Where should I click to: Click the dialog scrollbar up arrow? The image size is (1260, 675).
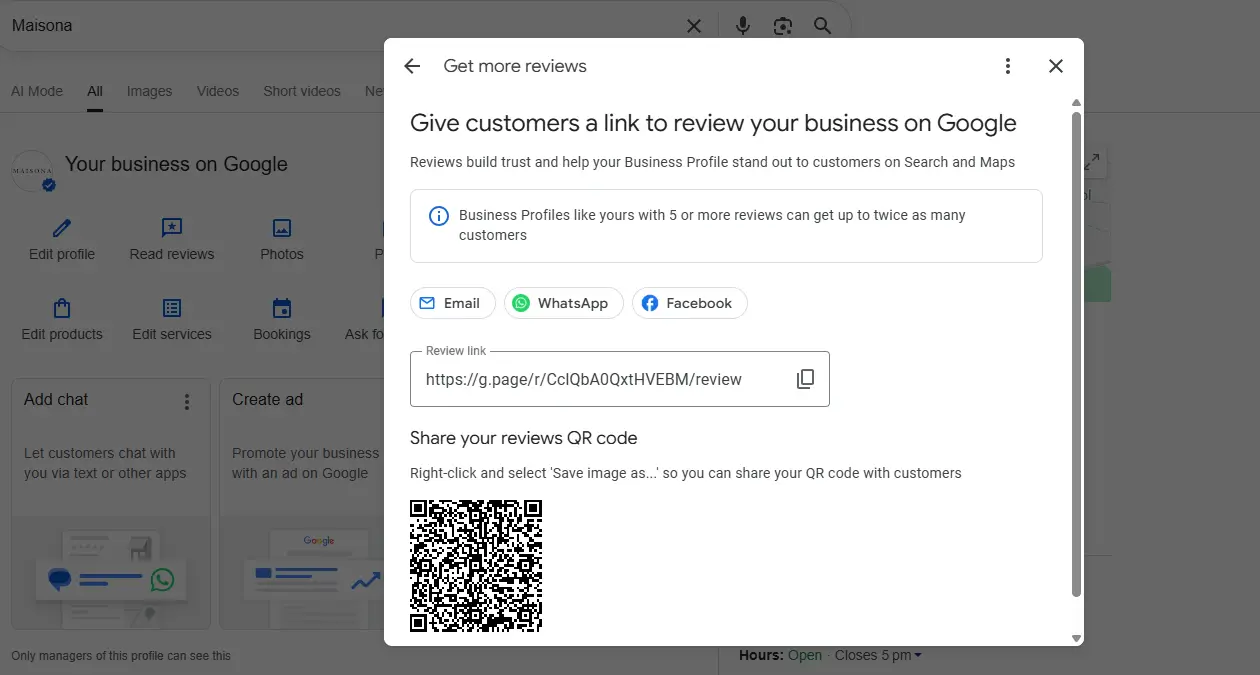coord(1077,102)
